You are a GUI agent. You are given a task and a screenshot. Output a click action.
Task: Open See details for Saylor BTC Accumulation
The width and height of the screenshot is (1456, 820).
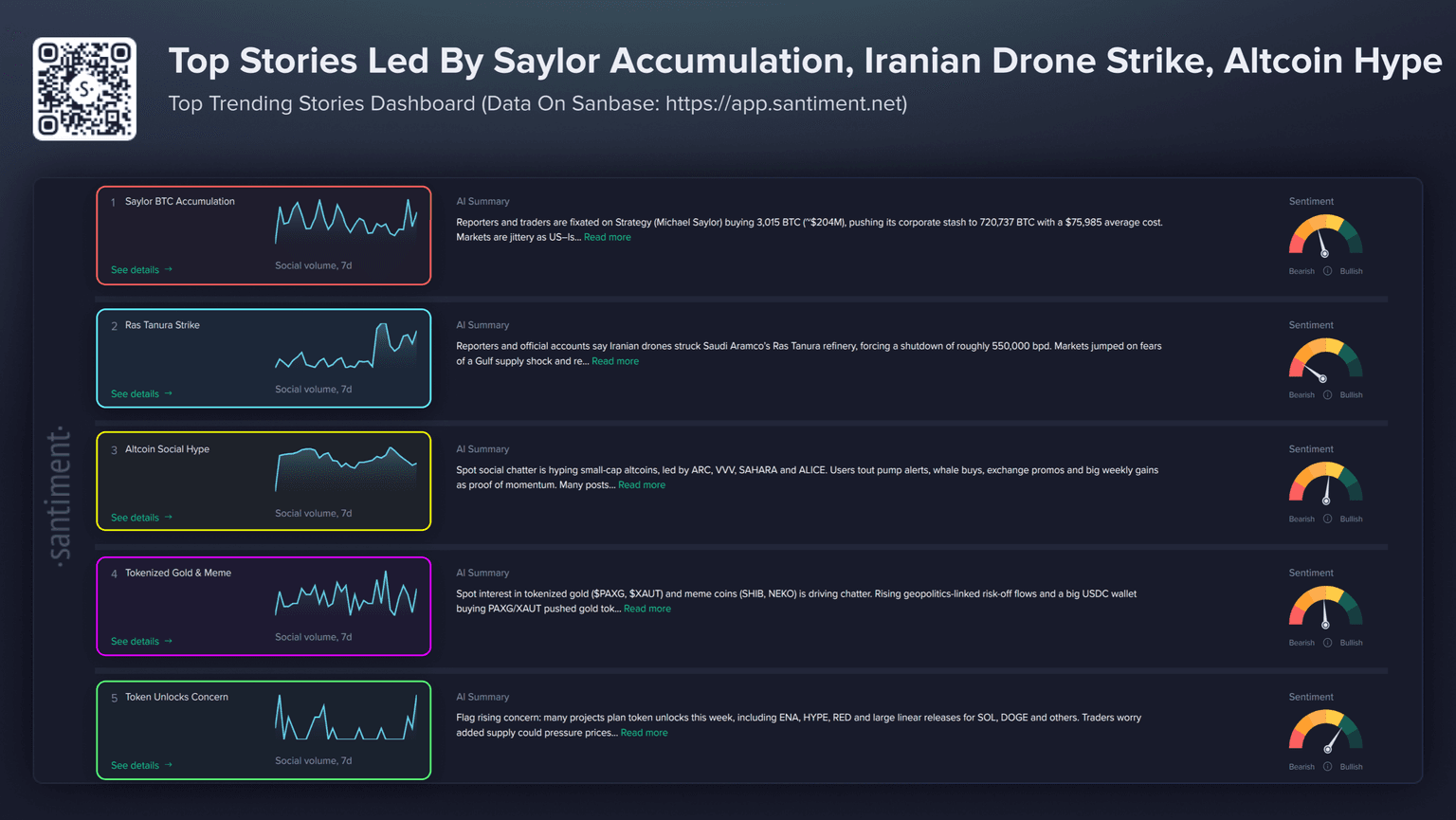pyautogui.click(x=141, y=270)
